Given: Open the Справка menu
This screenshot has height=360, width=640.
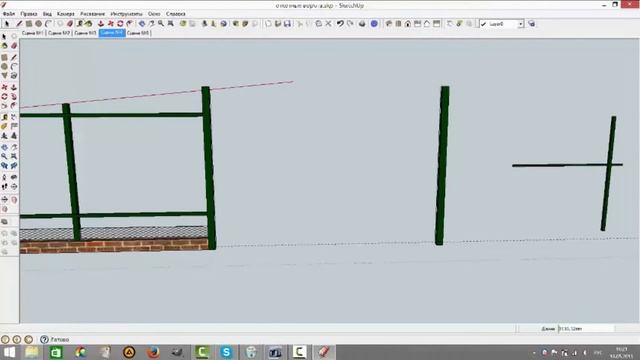Looking at the screenshot, I should [x=176, y=14].
